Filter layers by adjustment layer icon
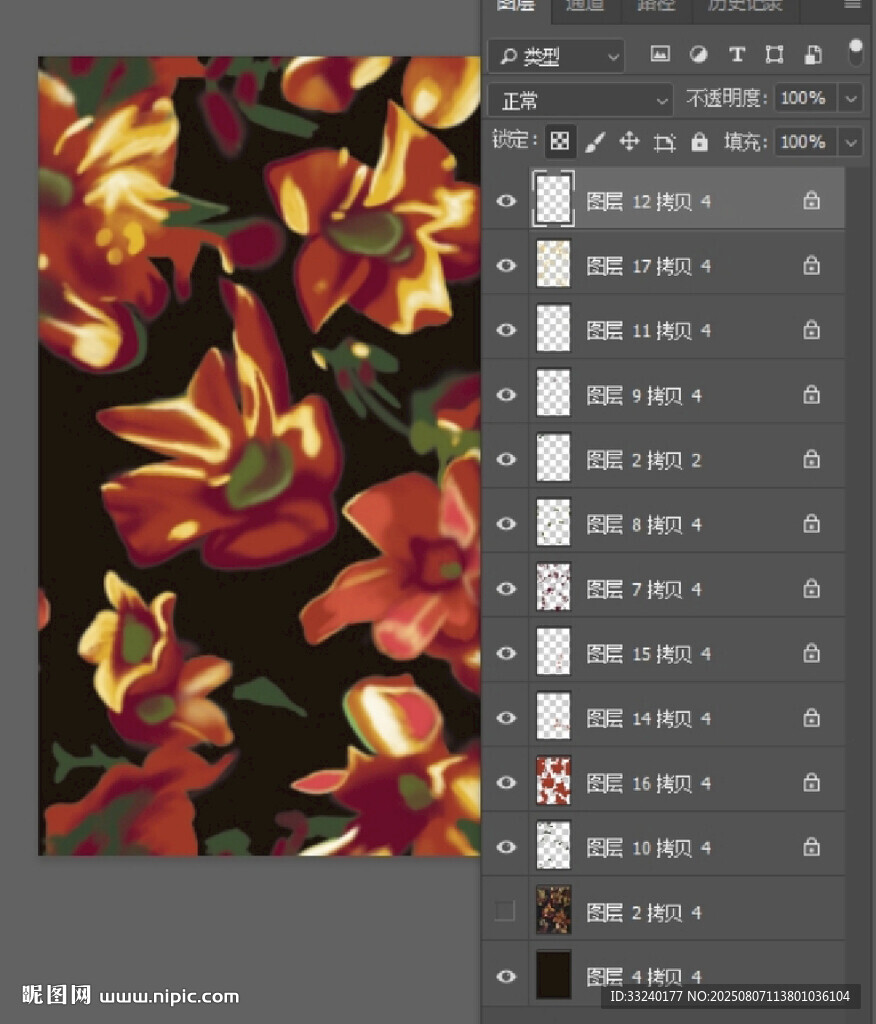This screenshot has width=876, height=1024. click(698, 54)
